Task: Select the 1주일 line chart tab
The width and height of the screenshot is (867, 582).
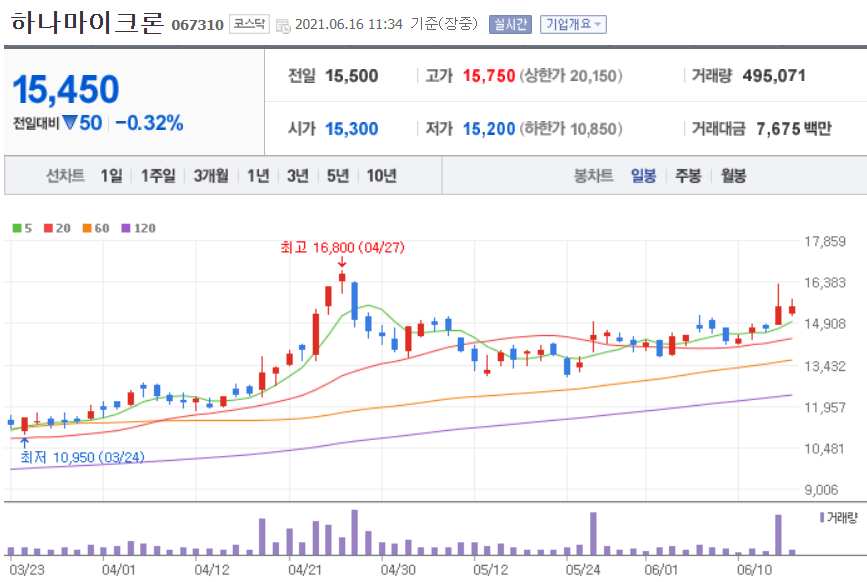Action: [158, 176]
